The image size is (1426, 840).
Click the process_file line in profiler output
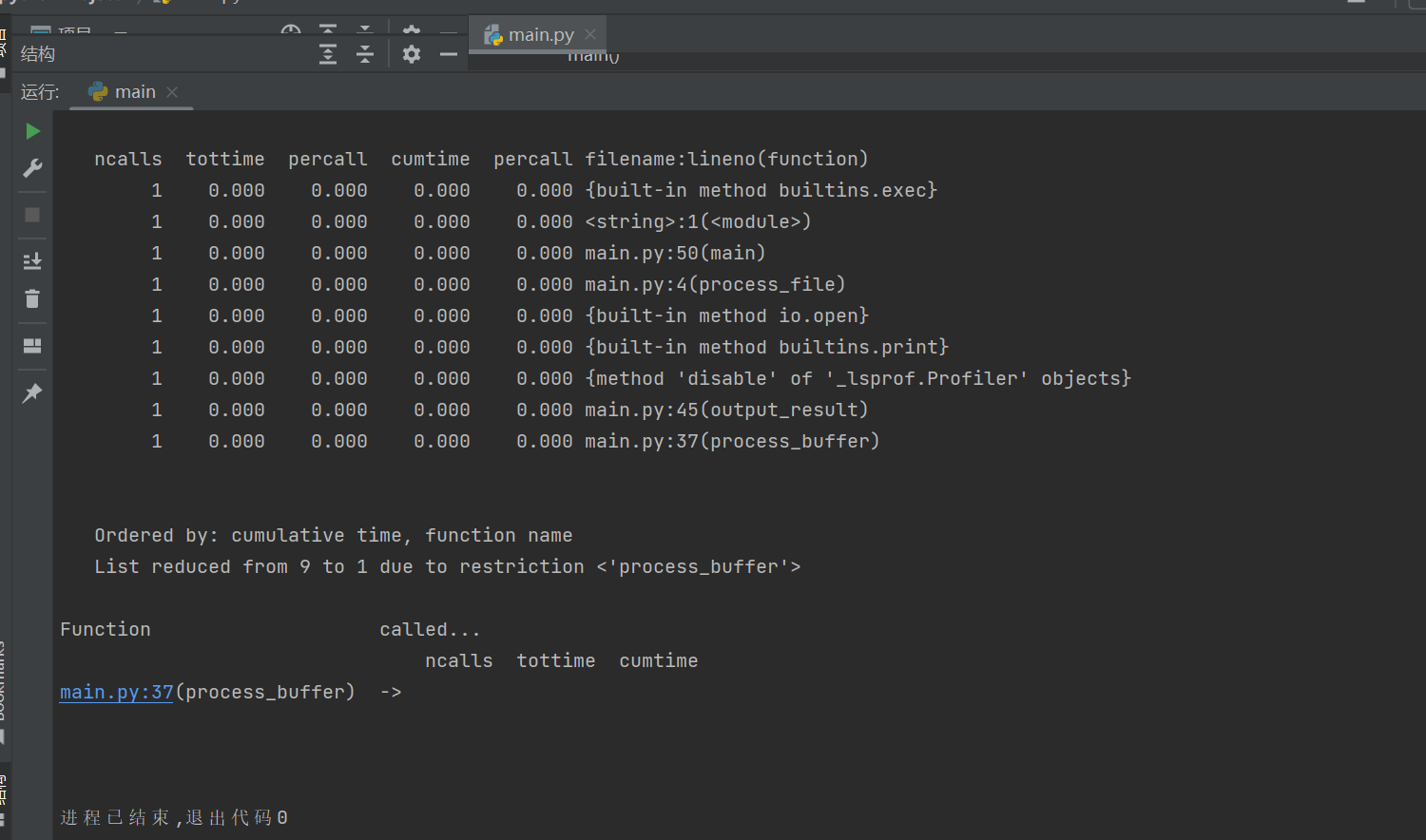714,284
